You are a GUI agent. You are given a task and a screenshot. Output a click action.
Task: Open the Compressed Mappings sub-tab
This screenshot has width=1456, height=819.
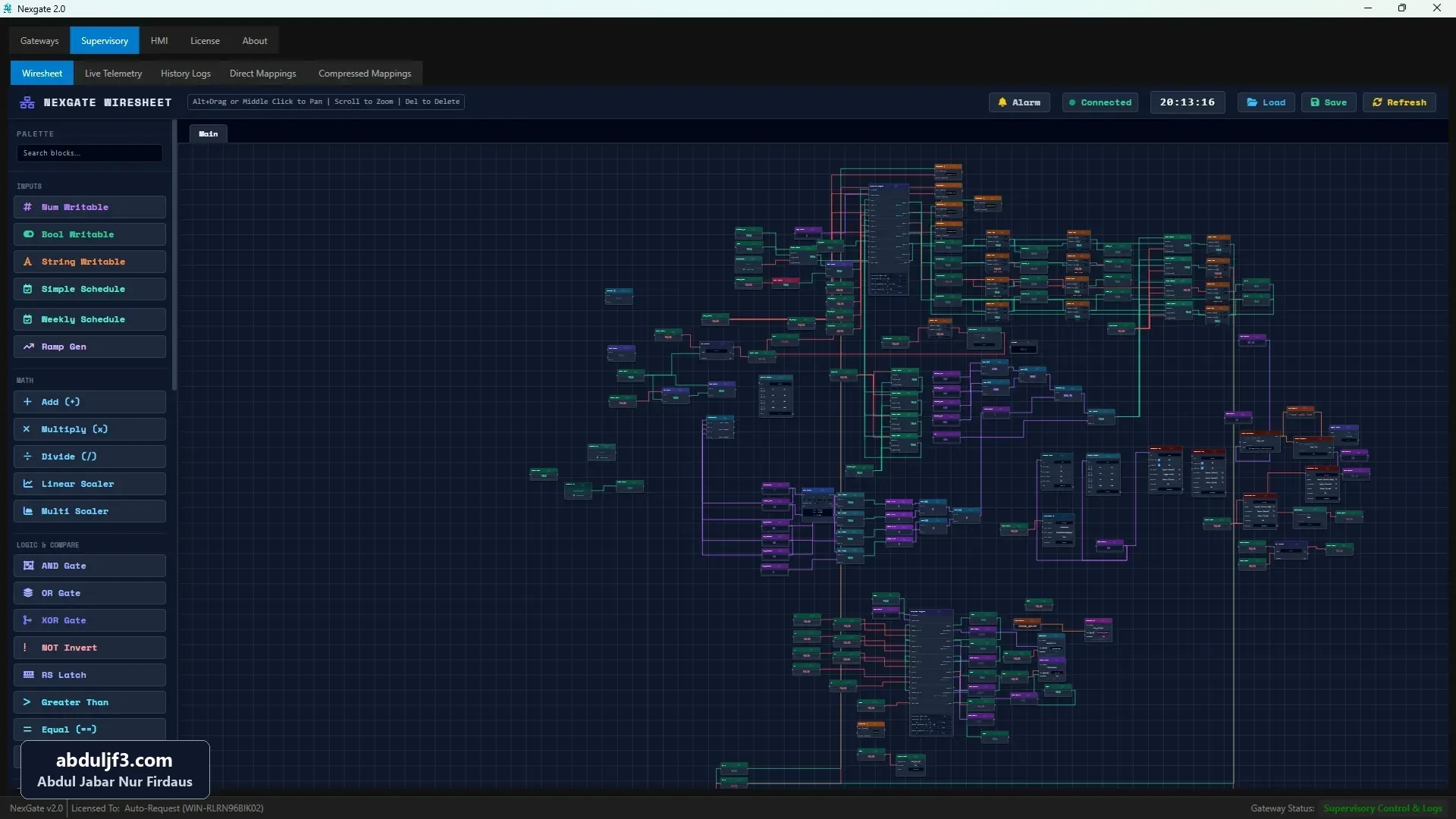point(365,74)
